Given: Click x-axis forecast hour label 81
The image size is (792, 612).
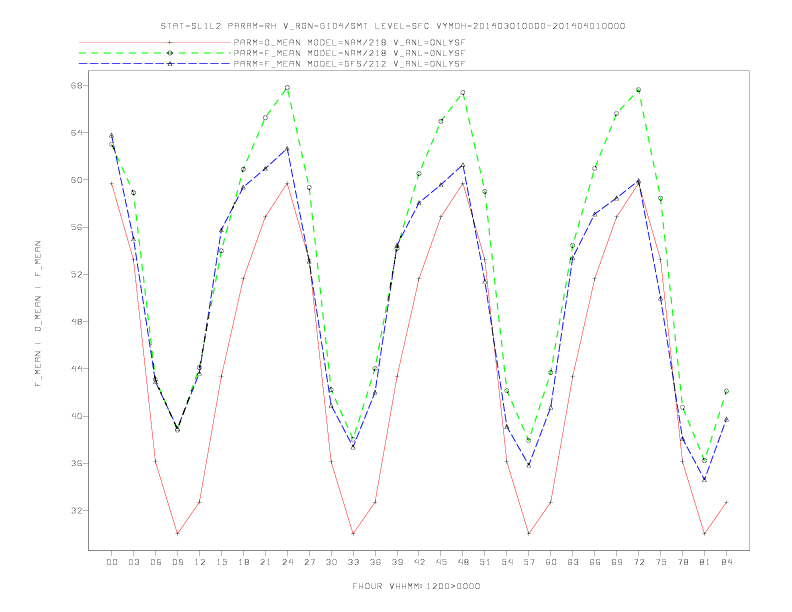Looking at the screenshot, I should point(705,562).
